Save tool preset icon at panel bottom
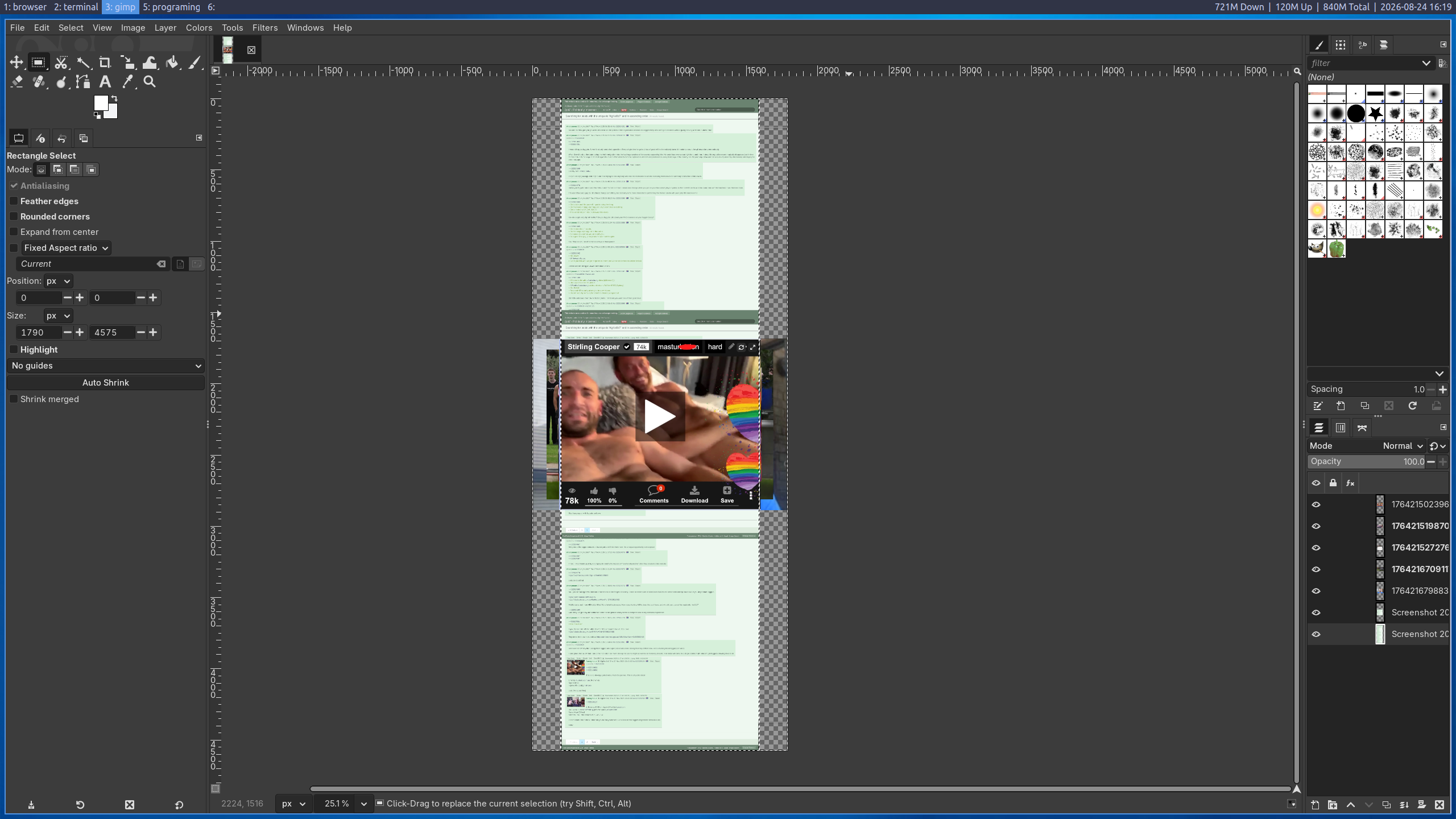This screenshot has width=1456, height=819. [x=31, y=805]
